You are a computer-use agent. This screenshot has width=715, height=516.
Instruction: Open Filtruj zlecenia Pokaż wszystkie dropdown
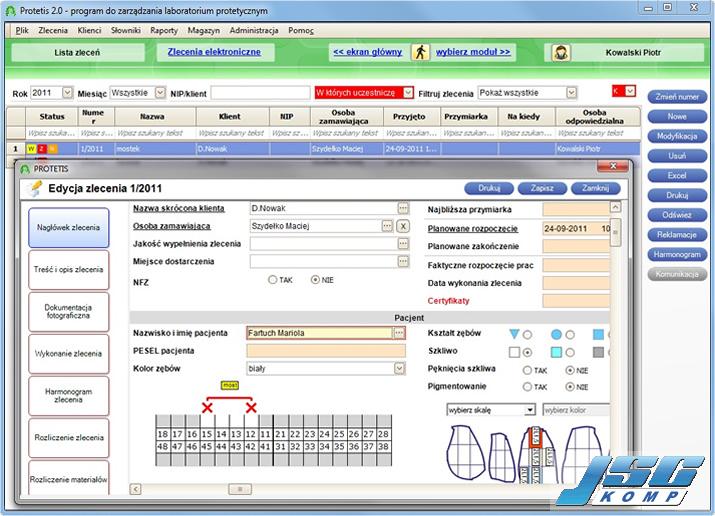(x=571, y=93)
